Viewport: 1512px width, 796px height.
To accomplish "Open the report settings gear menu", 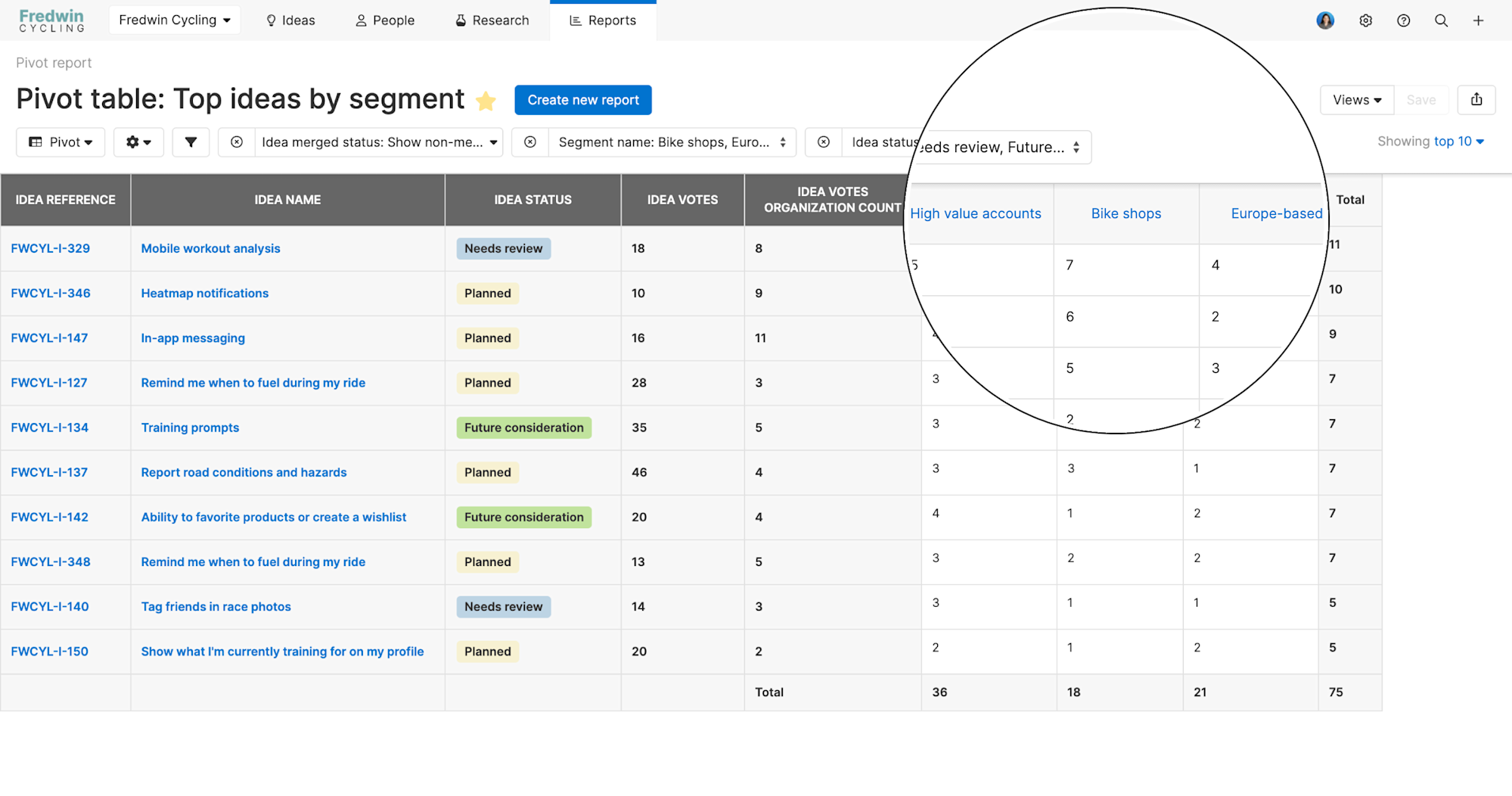I will click(x=138, y=142).
